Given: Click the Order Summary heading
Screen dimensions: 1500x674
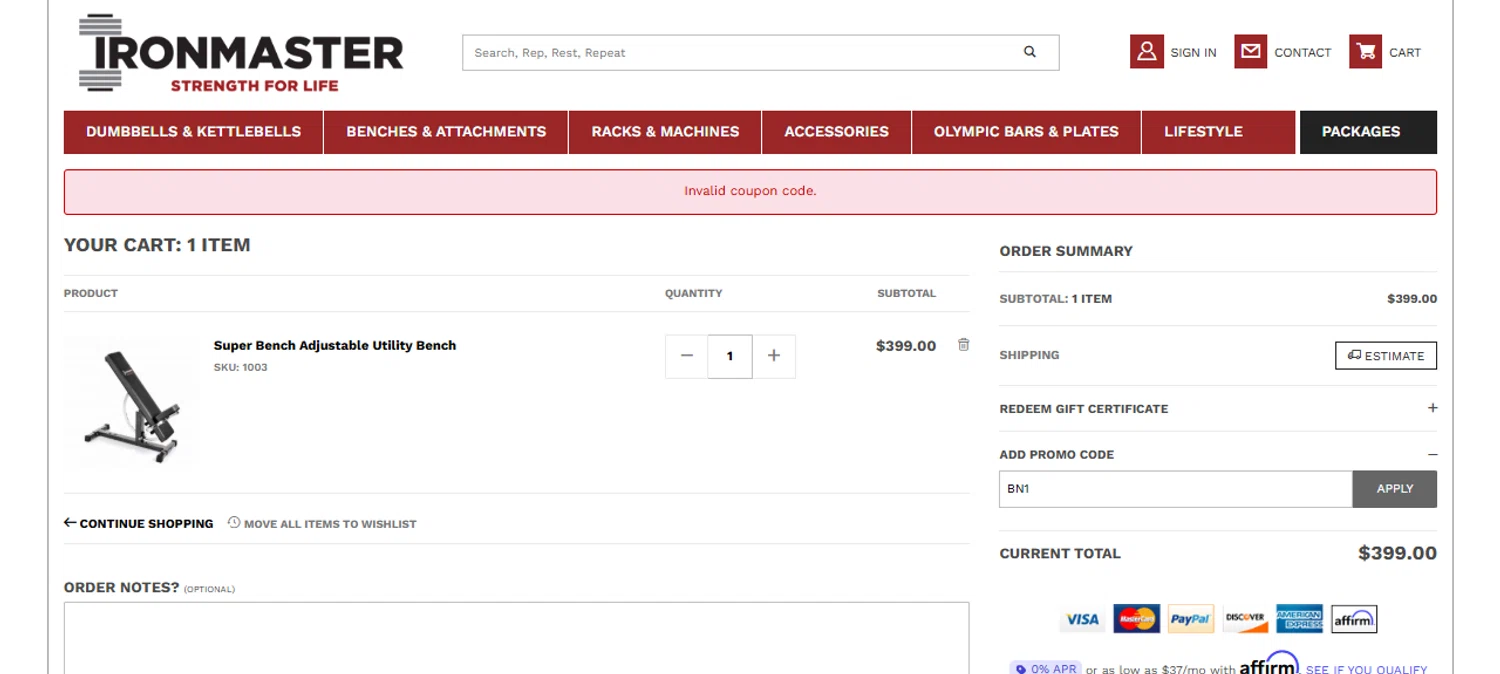Looking at the screenshot, I should pos(1066,251).
